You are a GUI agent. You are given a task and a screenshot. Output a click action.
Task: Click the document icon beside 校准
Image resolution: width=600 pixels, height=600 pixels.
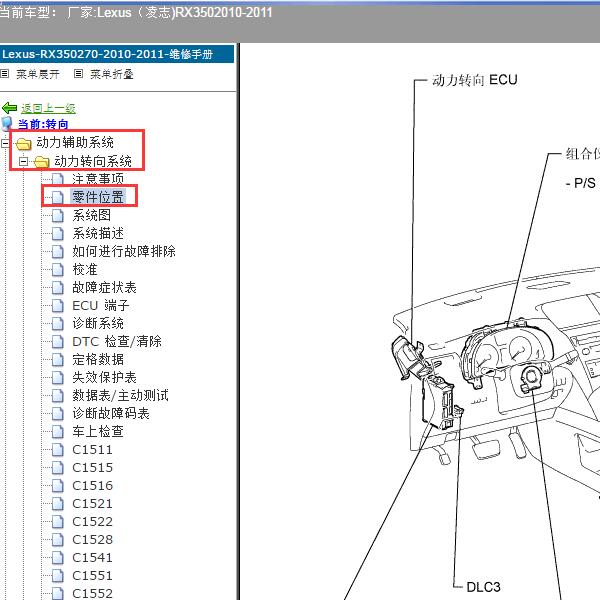point(57,269)
